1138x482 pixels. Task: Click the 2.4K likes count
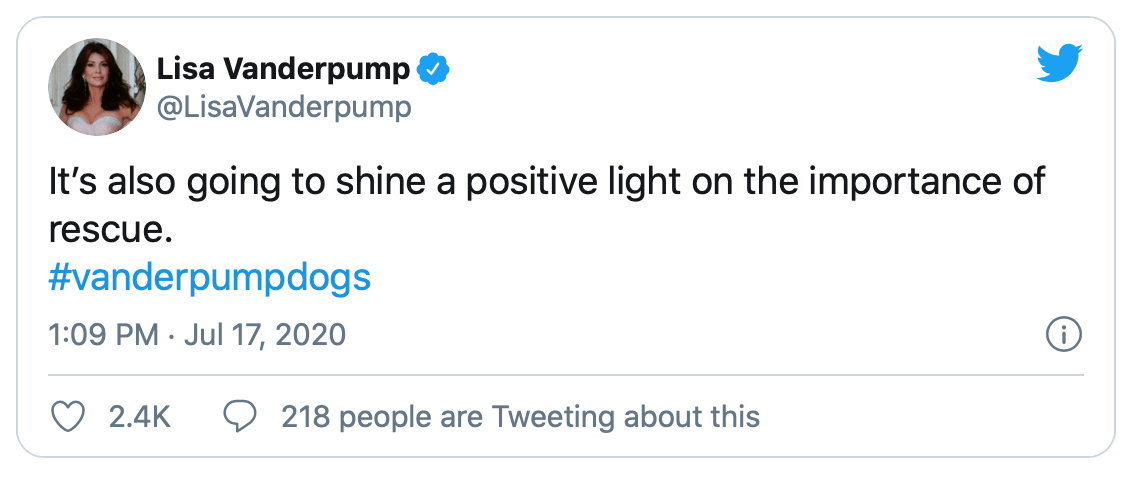138,416
